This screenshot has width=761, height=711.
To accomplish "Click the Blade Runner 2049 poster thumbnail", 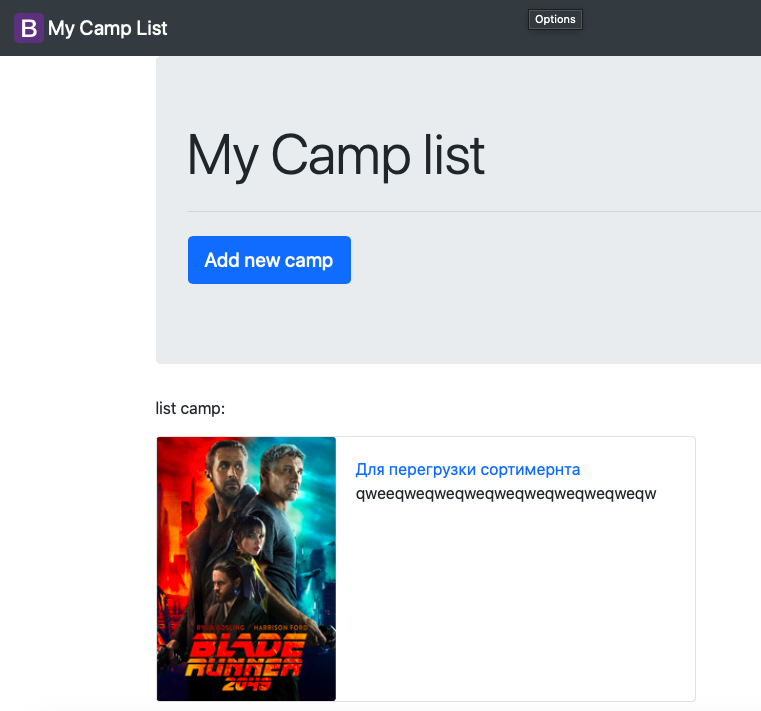I will coord(246,569).
